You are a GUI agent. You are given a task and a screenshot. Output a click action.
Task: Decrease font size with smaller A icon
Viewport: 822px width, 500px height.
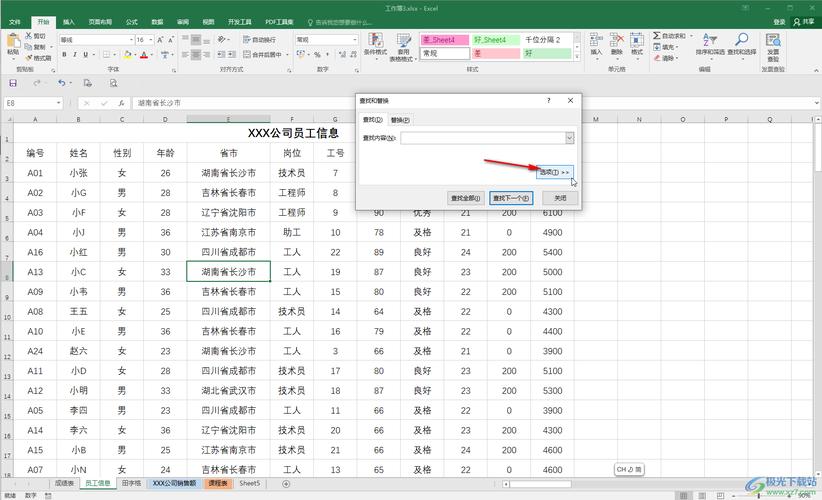171,40
